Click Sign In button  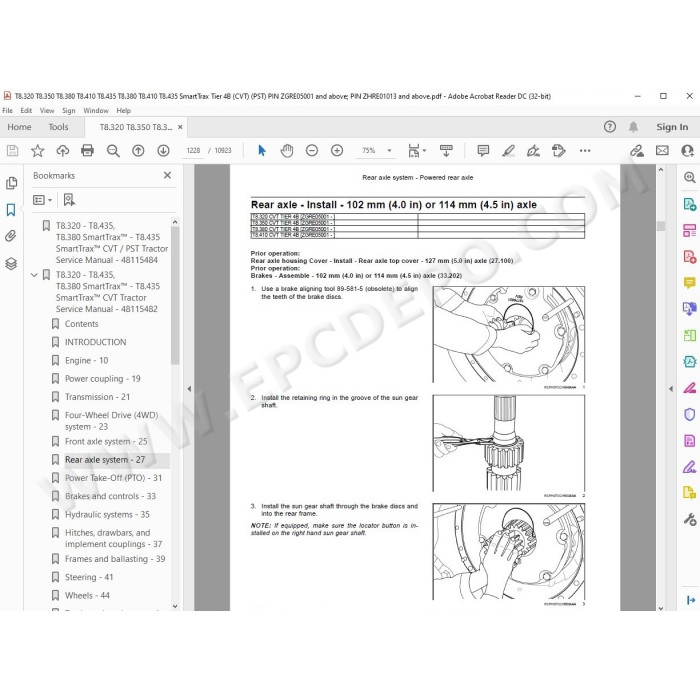672,127
